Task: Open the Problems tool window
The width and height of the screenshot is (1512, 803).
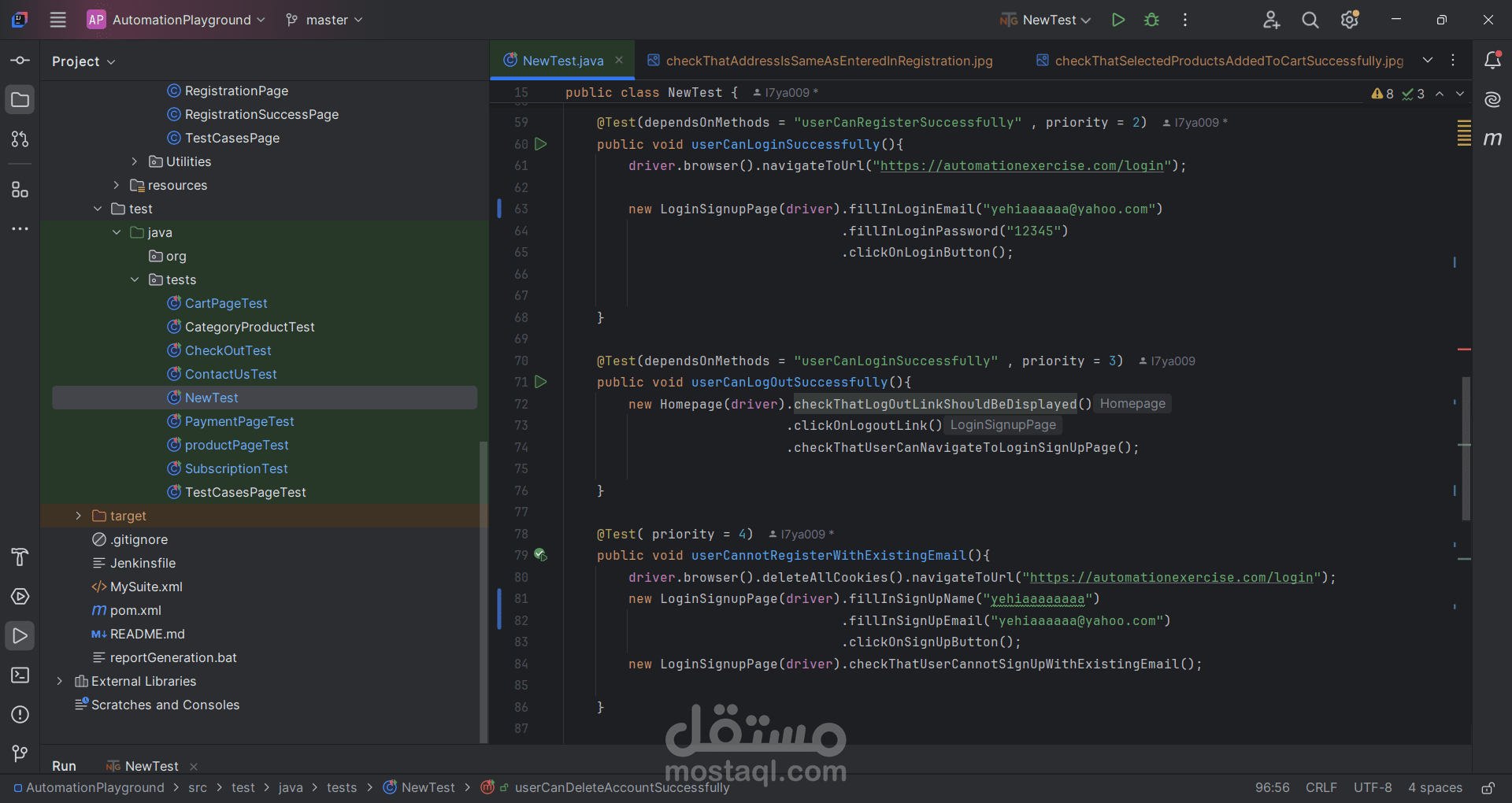Action: pyautogui.click(x=20, y=715)
